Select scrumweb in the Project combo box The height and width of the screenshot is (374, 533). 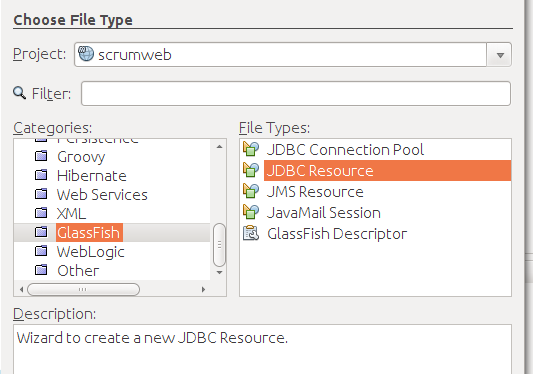click(280, 55)
